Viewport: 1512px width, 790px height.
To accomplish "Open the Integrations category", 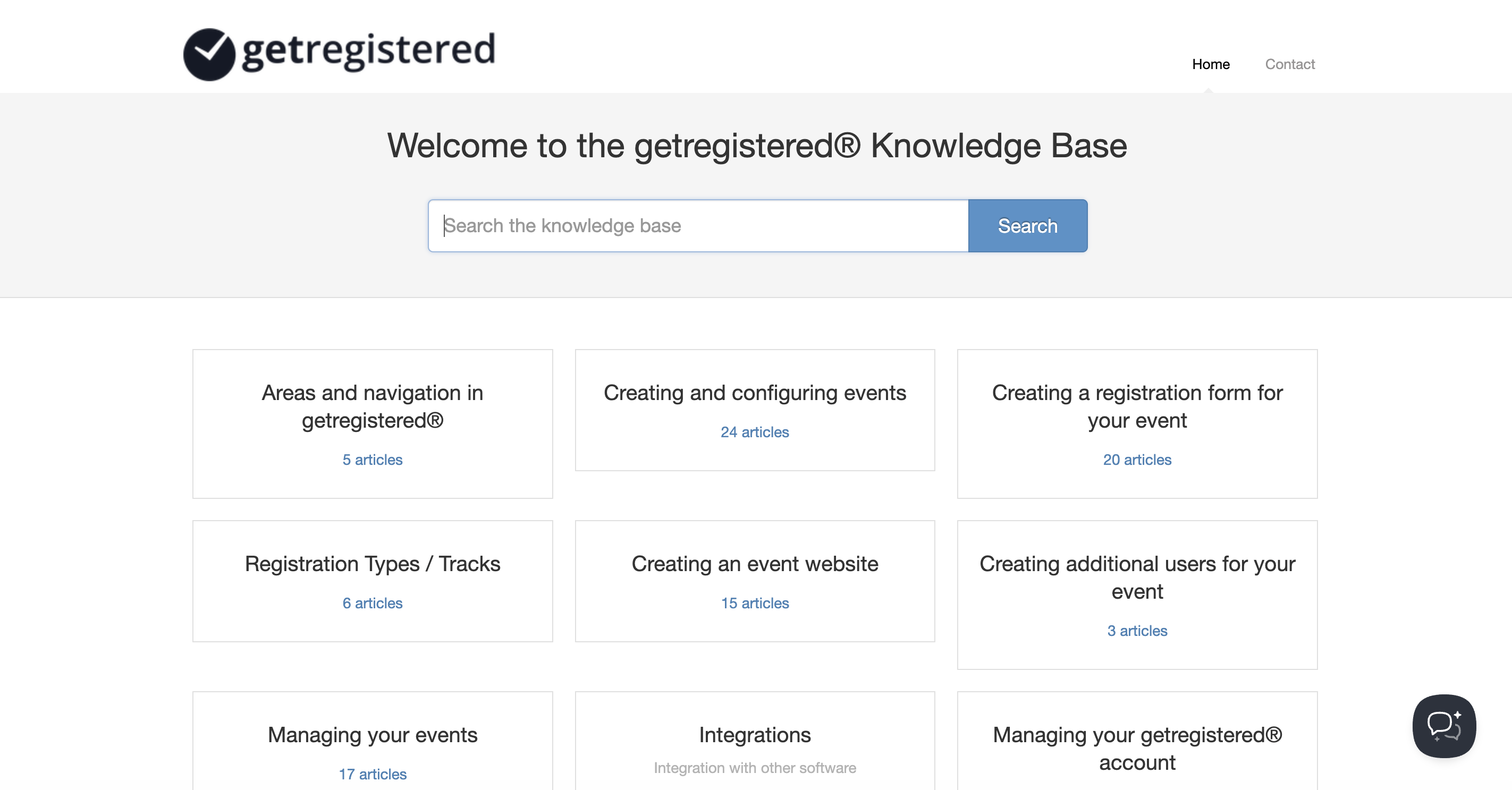I will click(754, 735).
